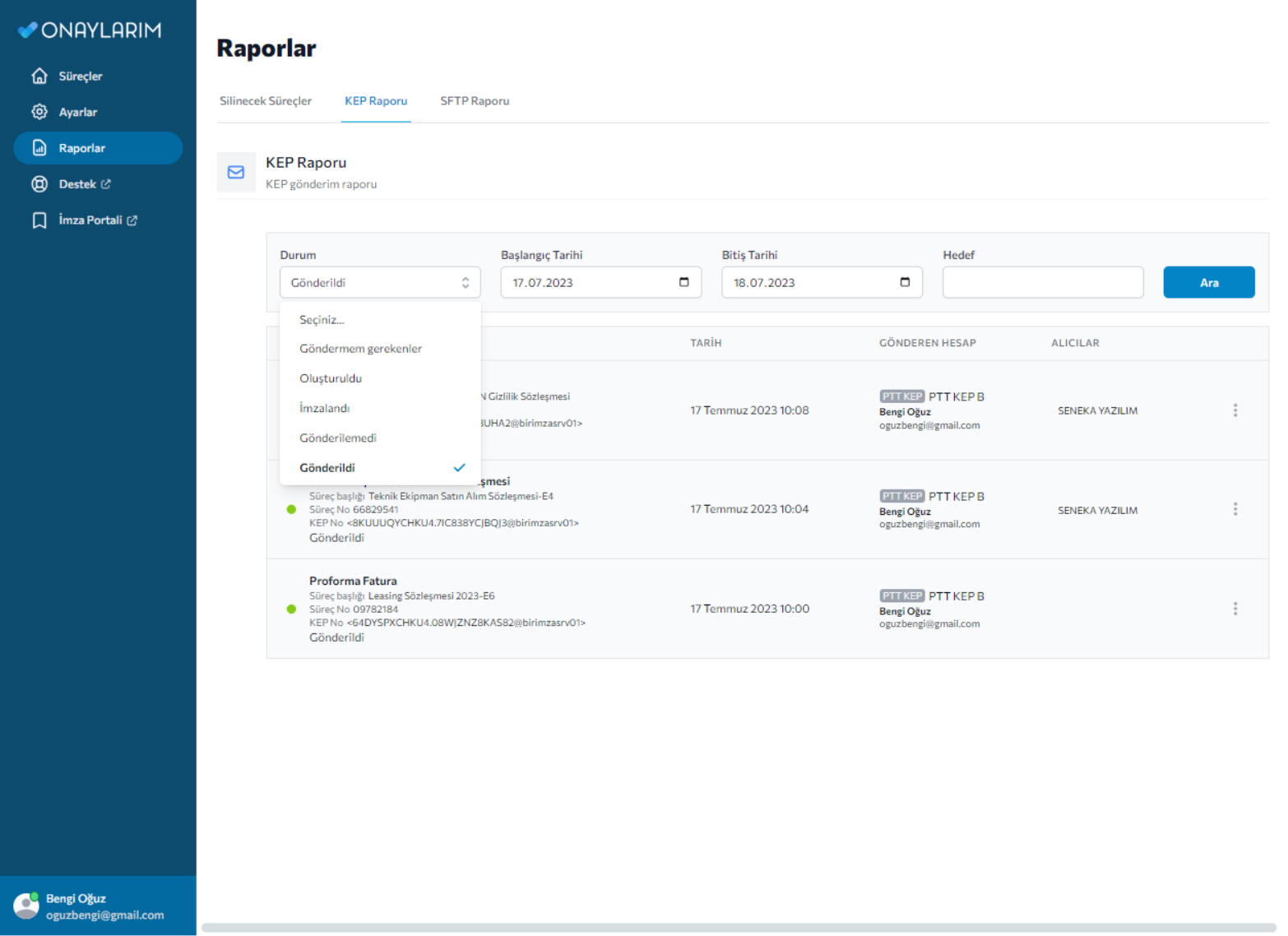Pick Göndermem gerekenler from the dropdown

pyautogui.click(x=360, y=349)
